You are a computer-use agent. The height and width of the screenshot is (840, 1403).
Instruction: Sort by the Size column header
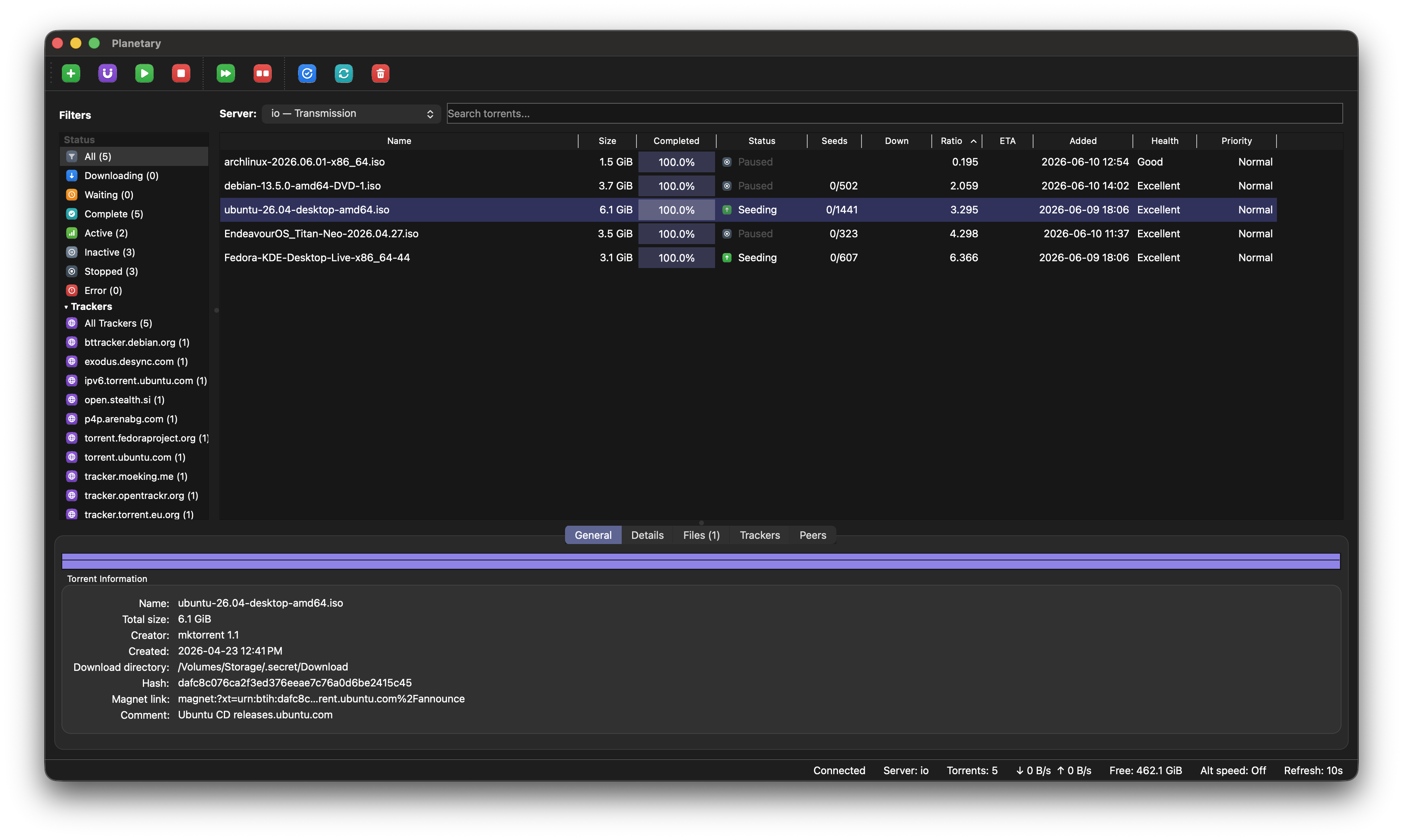point(607,141)
